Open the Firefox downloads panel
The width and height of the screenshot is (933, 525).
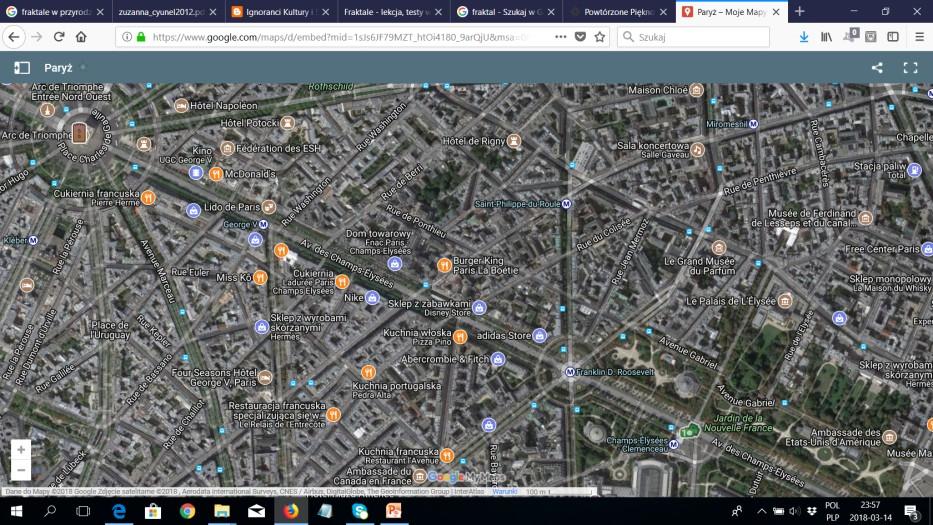804,37
